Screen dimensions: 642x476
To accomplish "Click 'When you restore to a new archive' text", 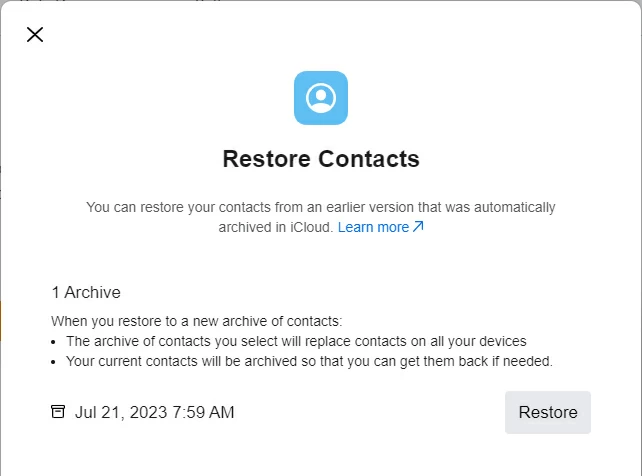I will [x=197, y=321].
